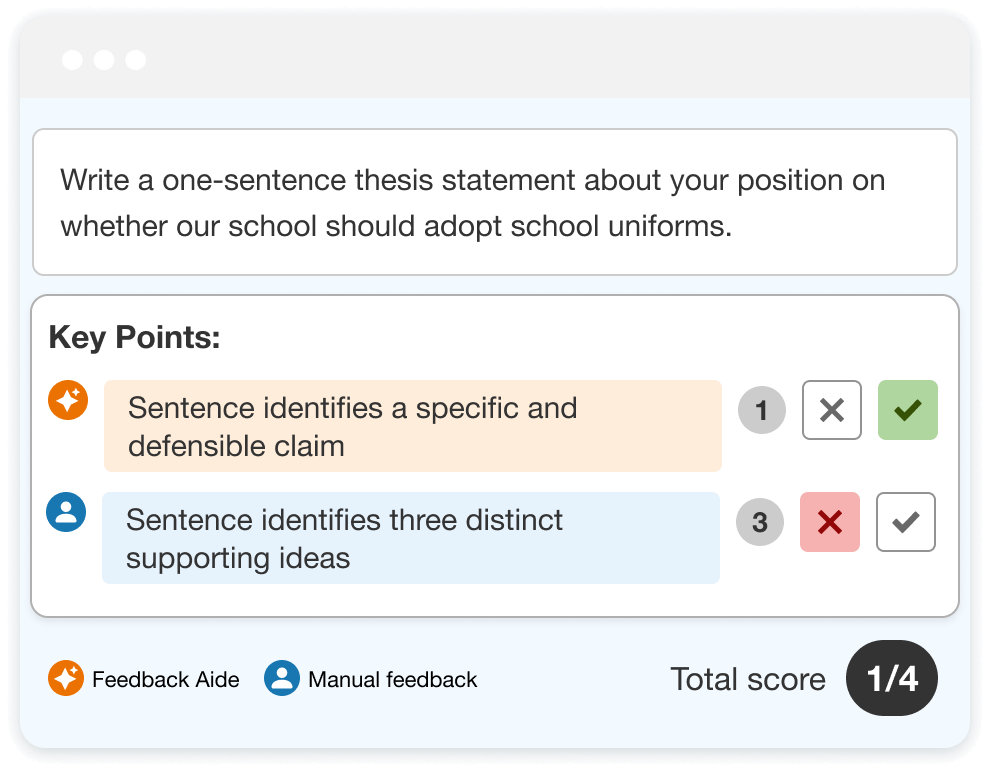The height and width of the screenshot is (772, 990).
Task: Mark three supporting ideas point as correct
Action: point(905,522)
